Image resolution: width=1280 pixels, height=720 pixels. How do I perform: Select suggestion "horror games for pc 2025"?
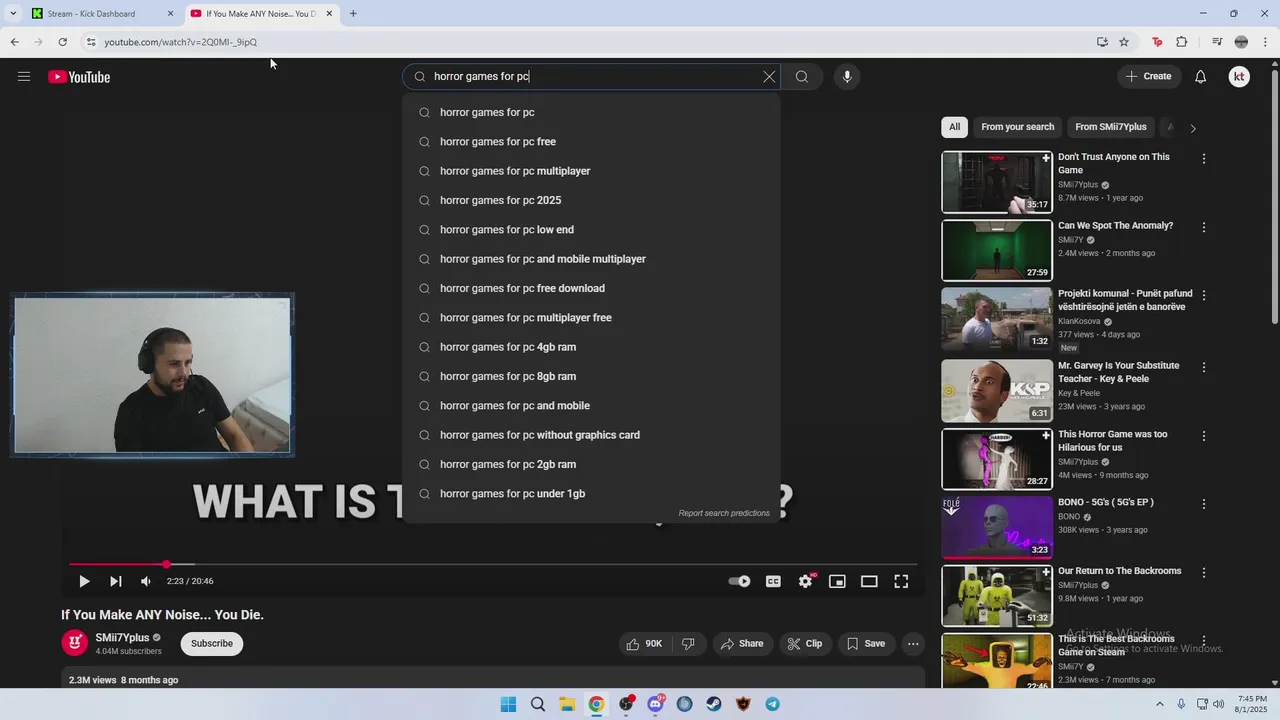[591, 200]
